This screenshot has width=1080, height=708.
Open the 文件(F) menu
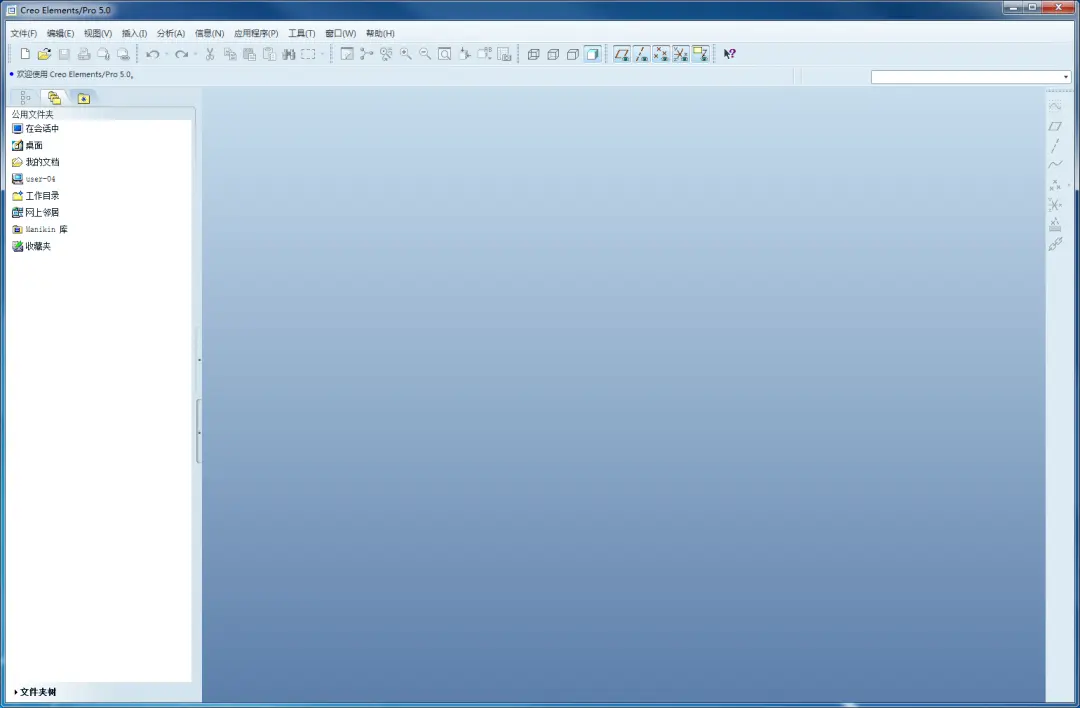[23, 33]
